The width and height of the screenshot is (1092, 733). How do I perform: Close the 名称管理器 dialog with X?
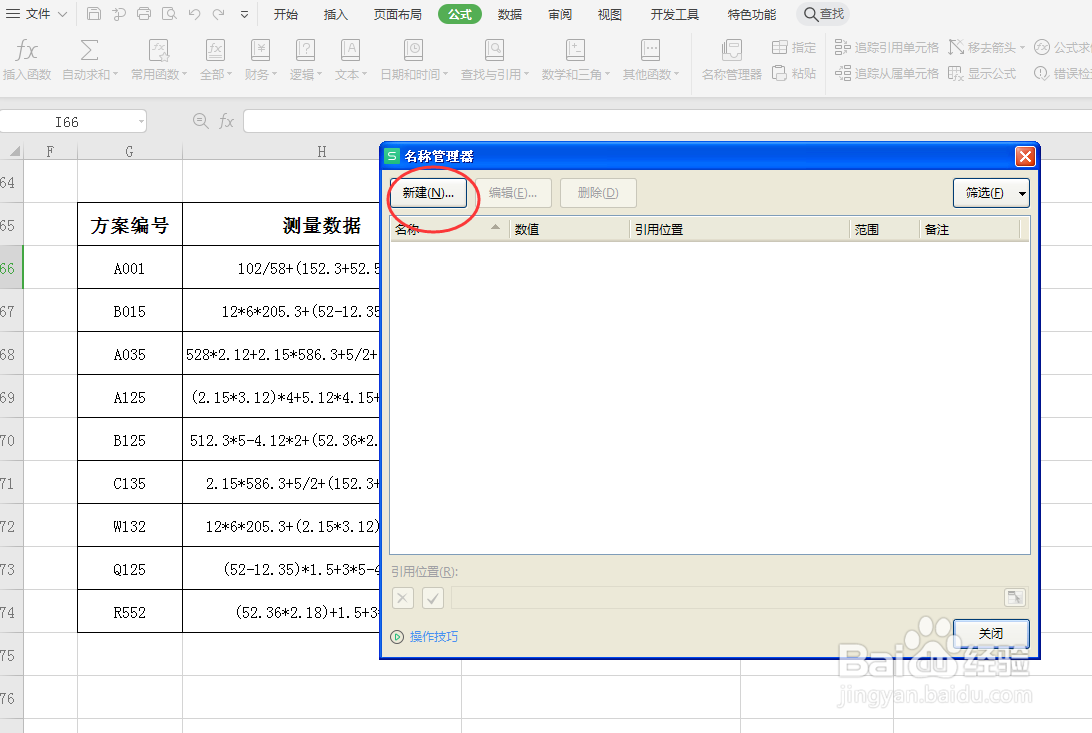coord(1025,156)
